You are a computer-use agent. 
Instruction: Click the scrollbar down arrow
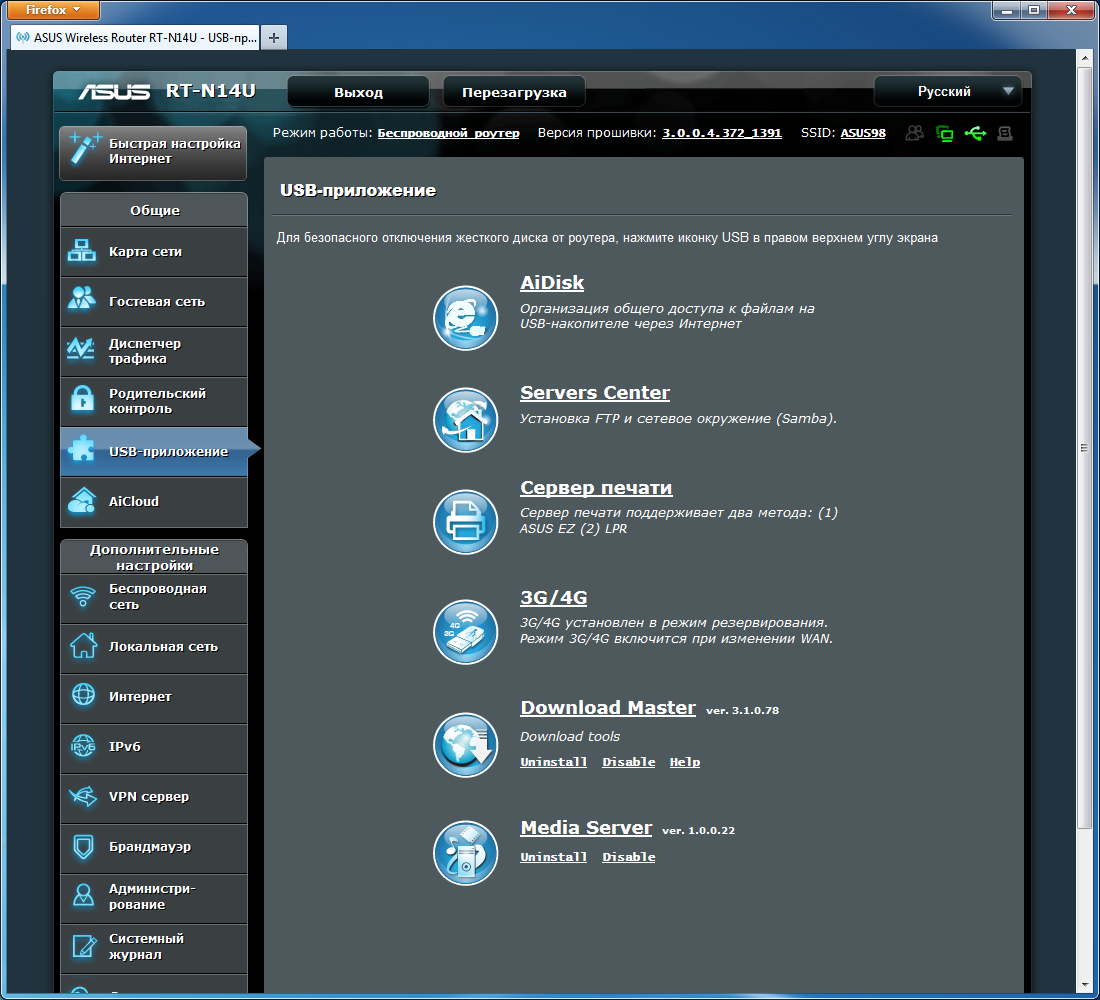[1084, 984]
